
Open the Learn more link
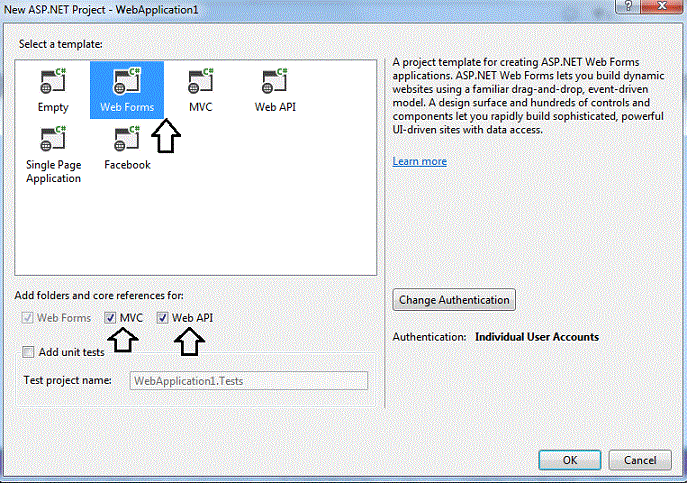click(x=420, y=161)
